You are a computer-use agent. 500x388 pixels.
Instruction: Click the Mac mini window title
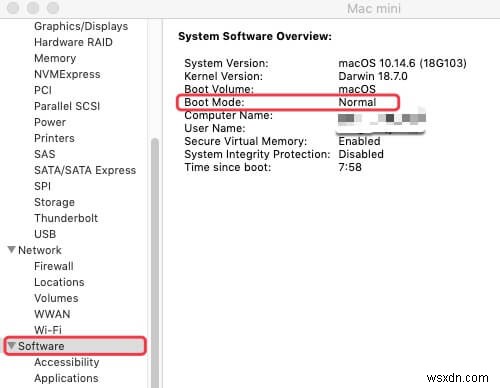pyautogui.click(x=374, y=9)
